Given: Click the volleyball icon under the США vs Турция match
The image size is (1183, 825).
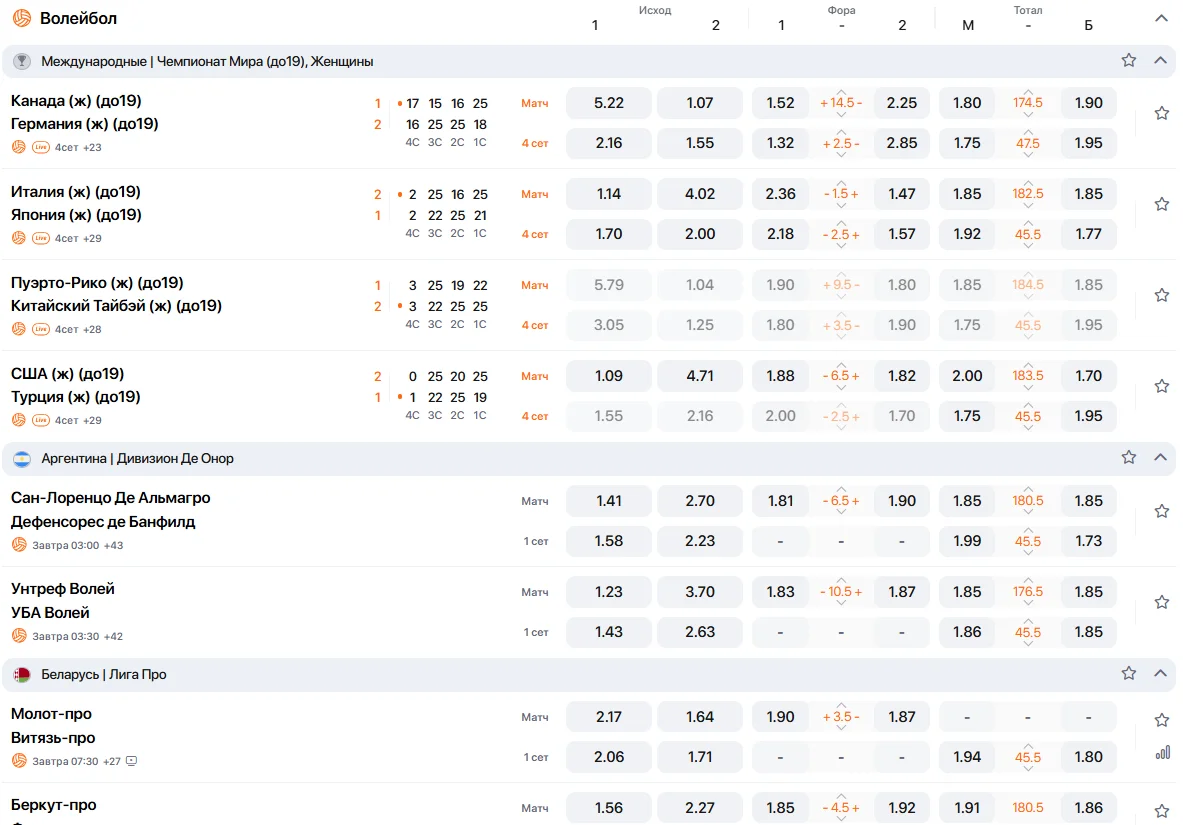Looking at the screenshot, I should click(x=19, y=420).
